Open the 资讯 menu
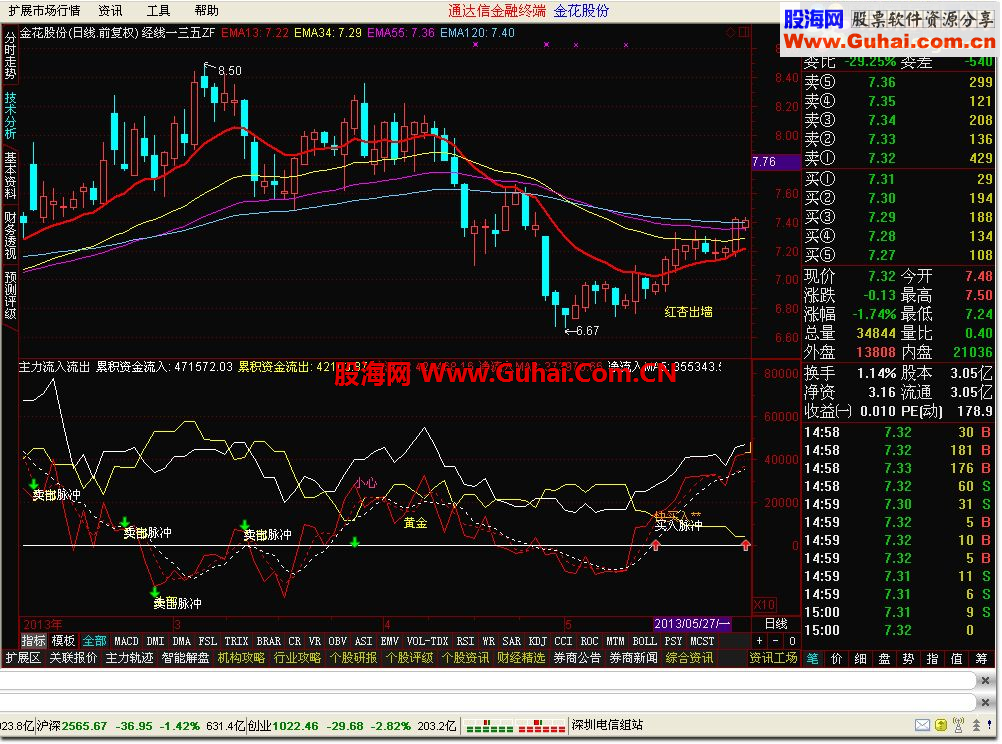This screenshot has width=1002, height=744. [x=110, y=11]
